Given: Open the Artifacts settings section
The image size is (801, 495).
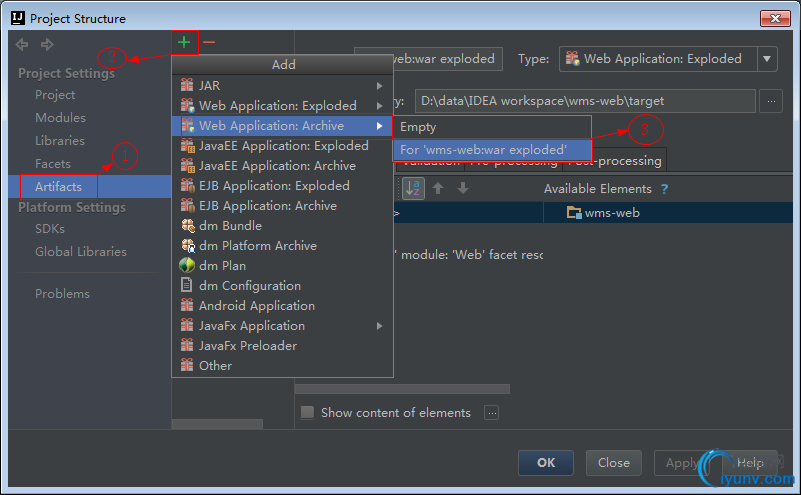Looking at the screenshot, I should point(90,186).
